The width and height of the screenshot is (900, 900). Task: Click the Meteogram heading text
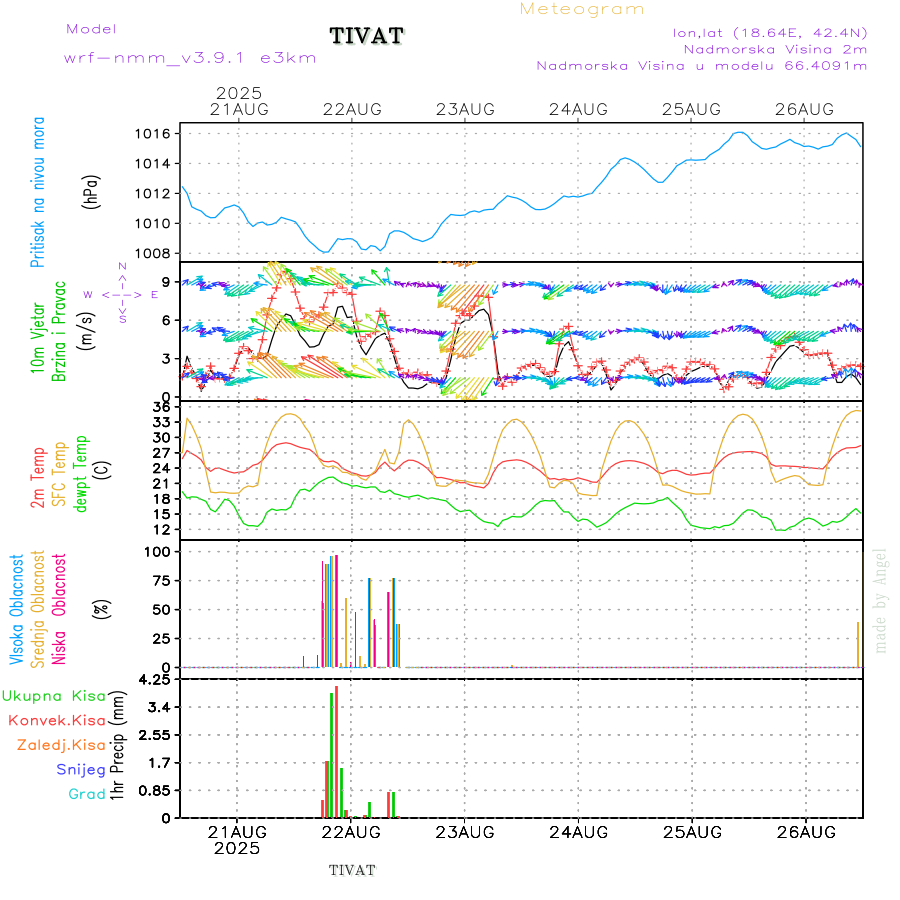582,9
